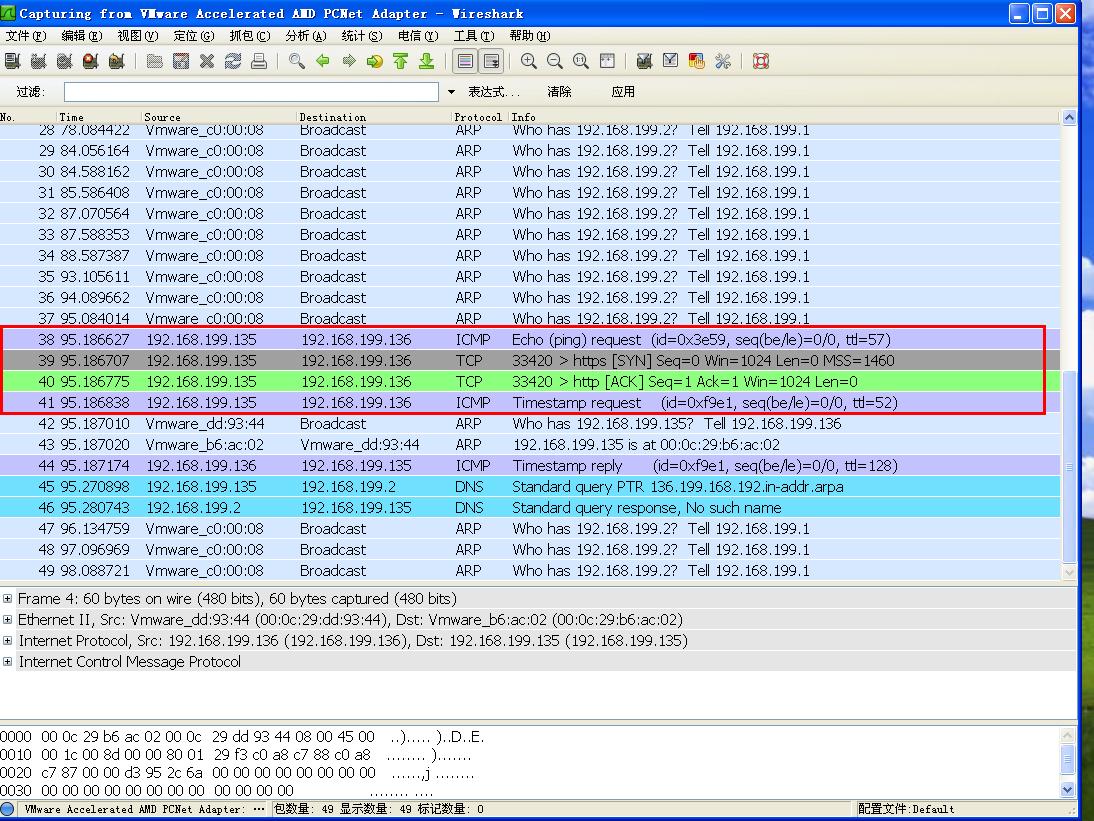Select packet 38 Echo ping request
Image resolution: width=1094 pixels, height=821 pixels.
tap(530, 340)
